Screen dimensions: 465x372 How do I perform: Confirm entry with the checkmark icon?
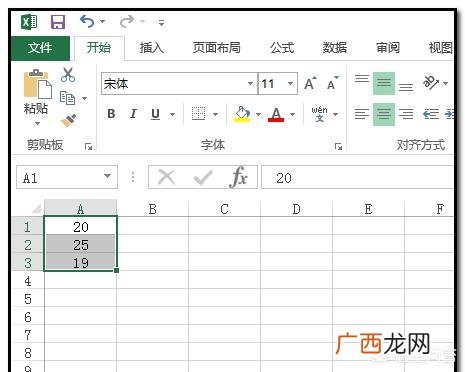(x=203, y=177)
